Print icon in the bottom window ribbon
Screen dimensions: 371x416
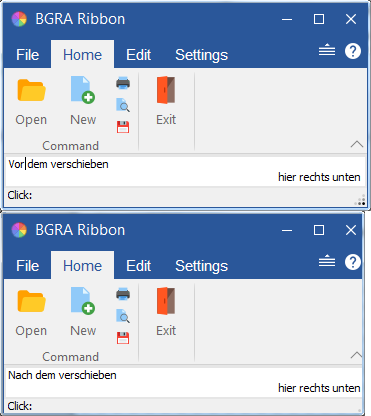(123, 294)
